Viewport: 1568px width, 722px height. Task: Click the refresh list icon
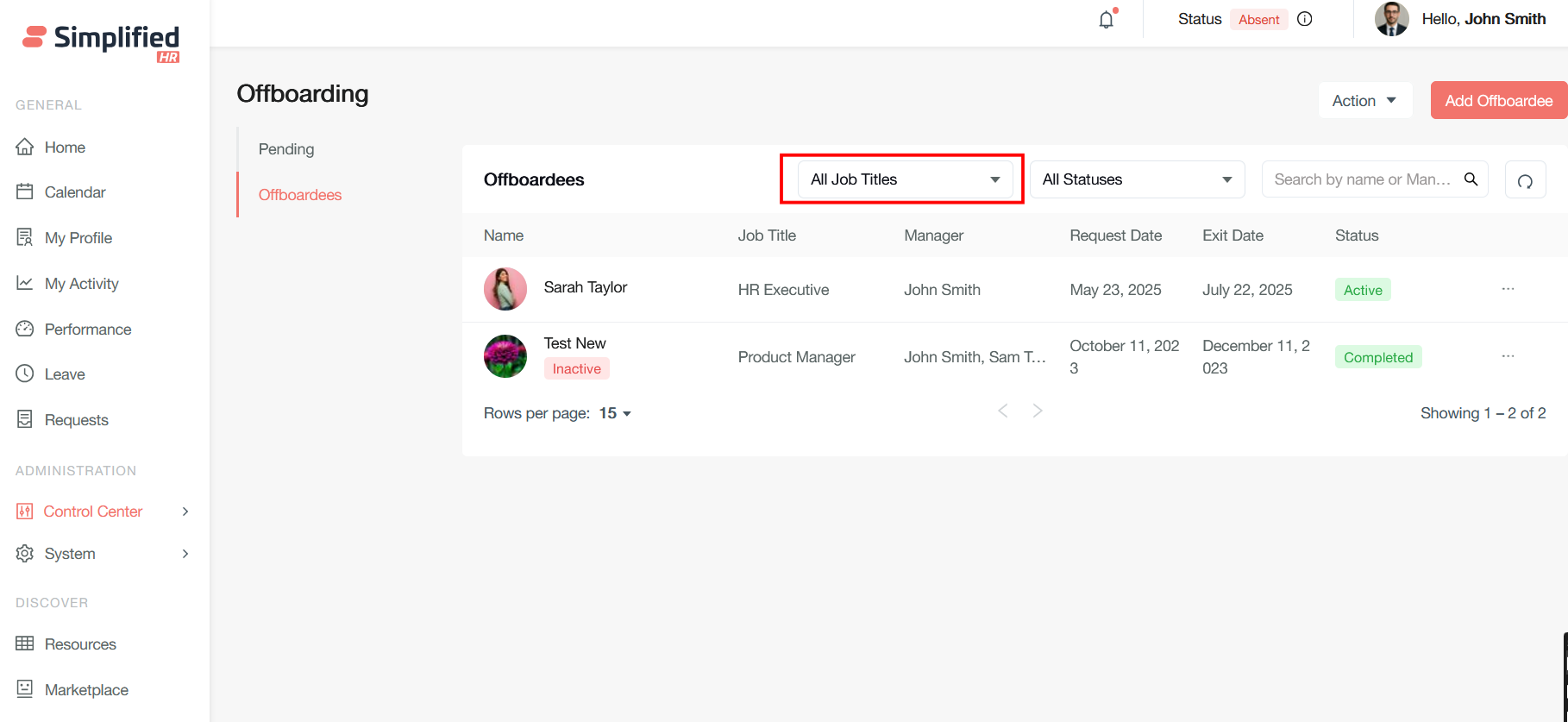[1525, 180]
